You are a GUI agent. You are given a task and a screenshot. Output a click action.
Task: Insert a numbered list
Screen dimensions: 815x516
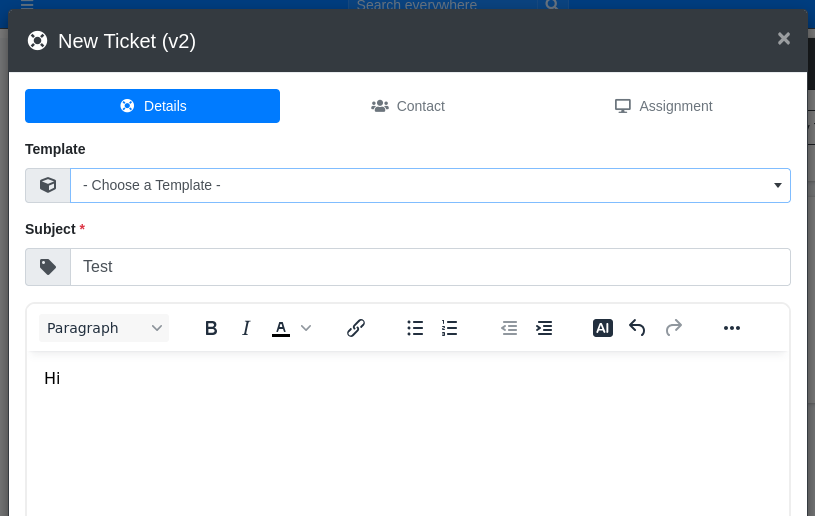[450, 328]
